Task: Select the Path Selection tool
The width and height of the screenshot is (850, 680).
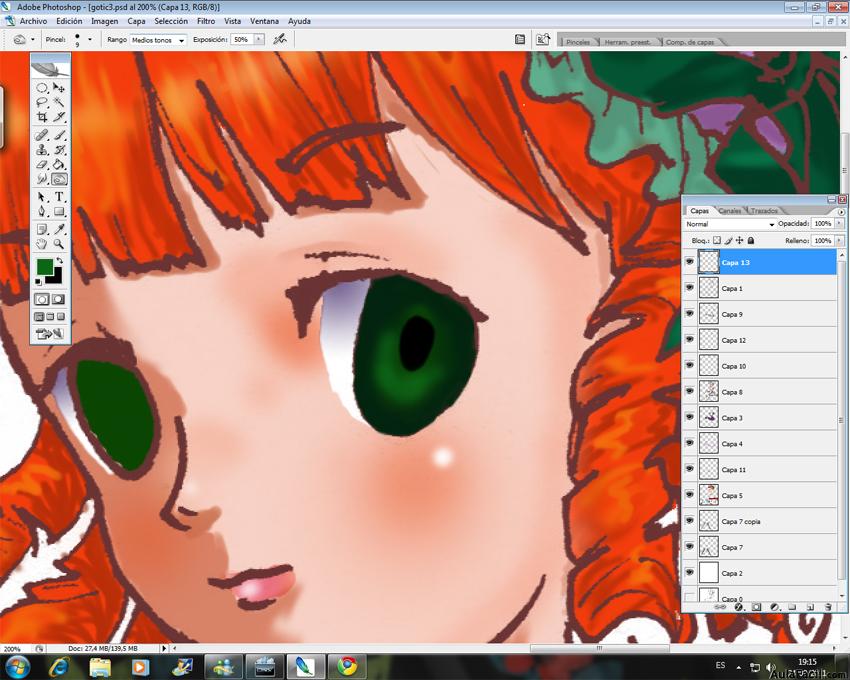Action: 42,197
